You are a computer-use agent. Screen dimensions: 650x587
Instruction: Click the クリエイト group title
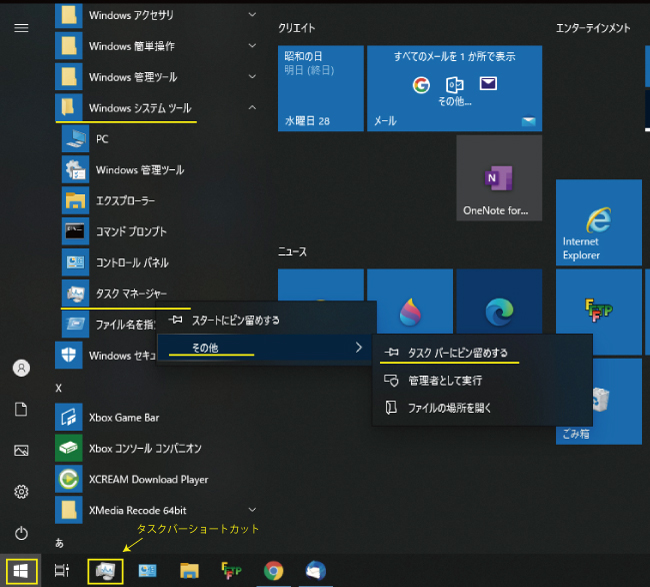[x=297, y=28]
